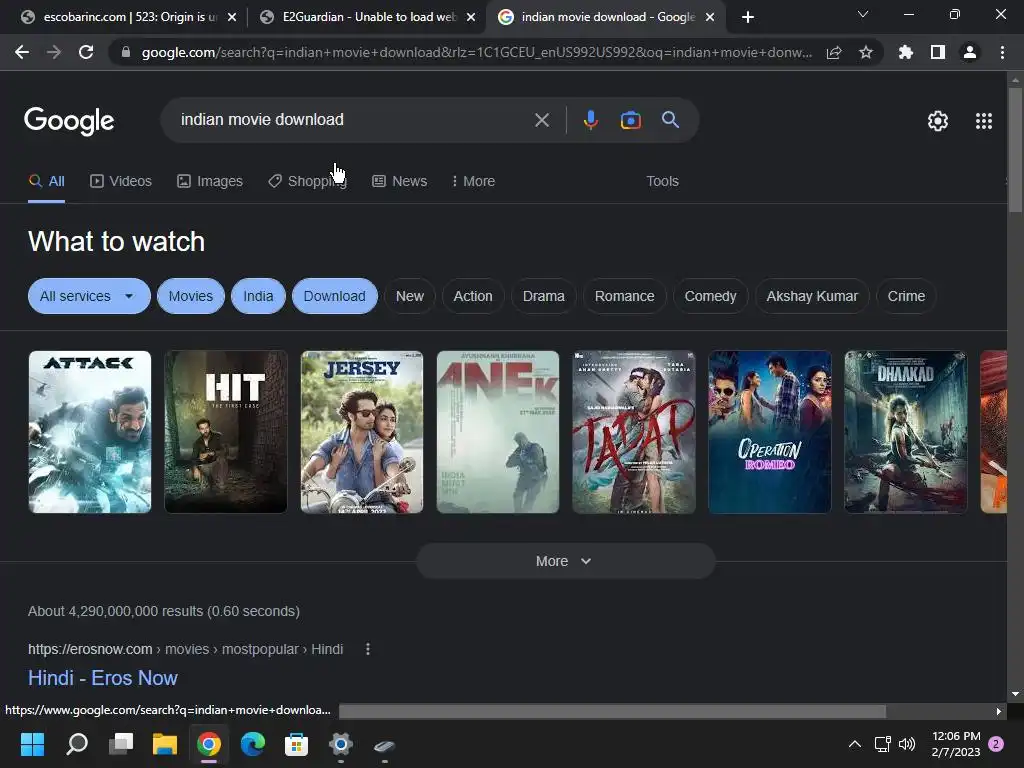Share this page via address bar icon
Viewport: 1024px width, 768px height.
tap(834, 53)
